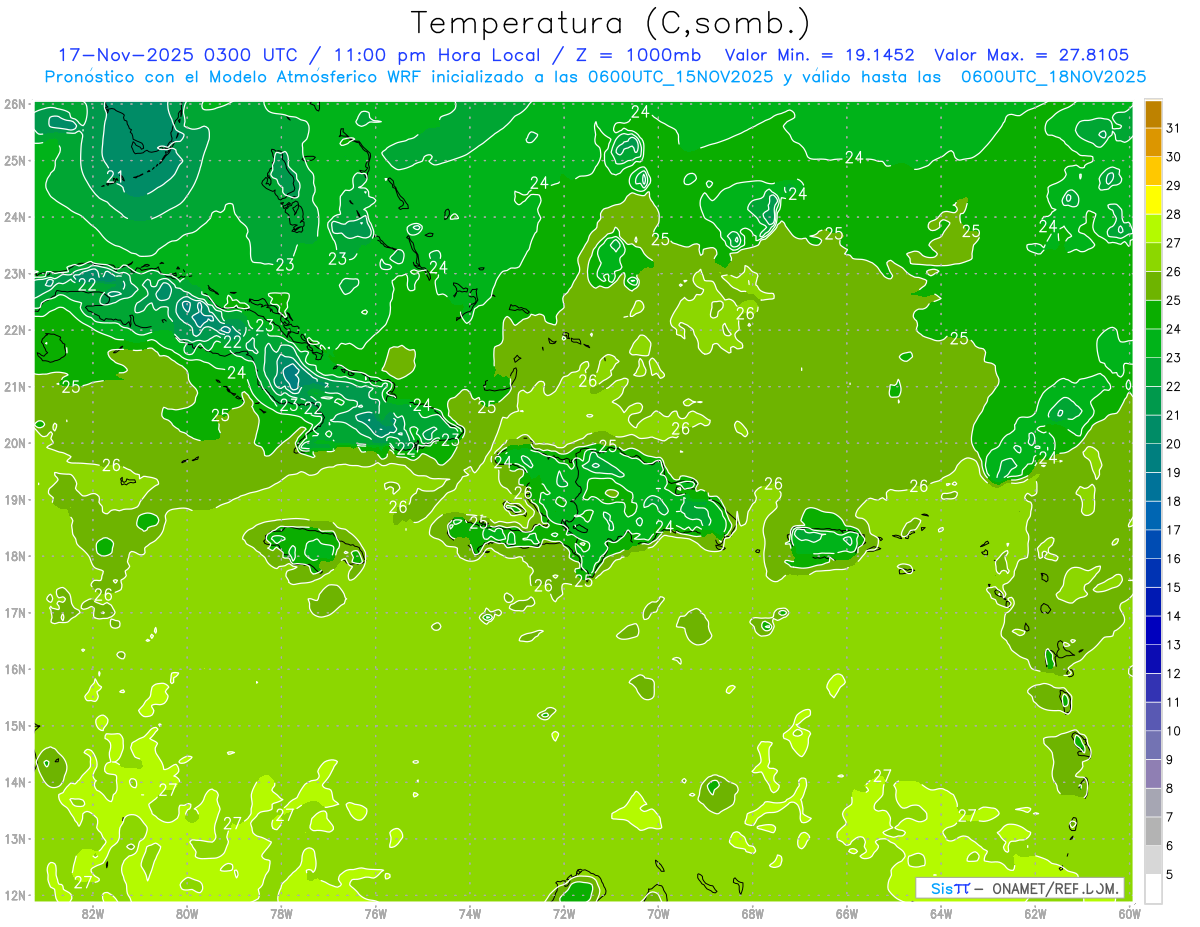Select the '68W' longitude axis label
Viewport: 1200px width, 927px height.
coord(753,913)
